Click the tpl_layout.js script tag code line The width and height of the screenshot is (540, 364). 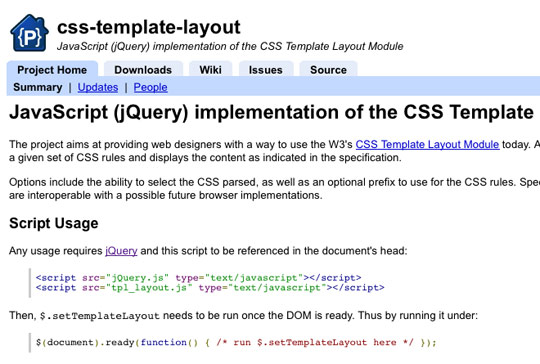pyautogui.click(x=210, y=288)
